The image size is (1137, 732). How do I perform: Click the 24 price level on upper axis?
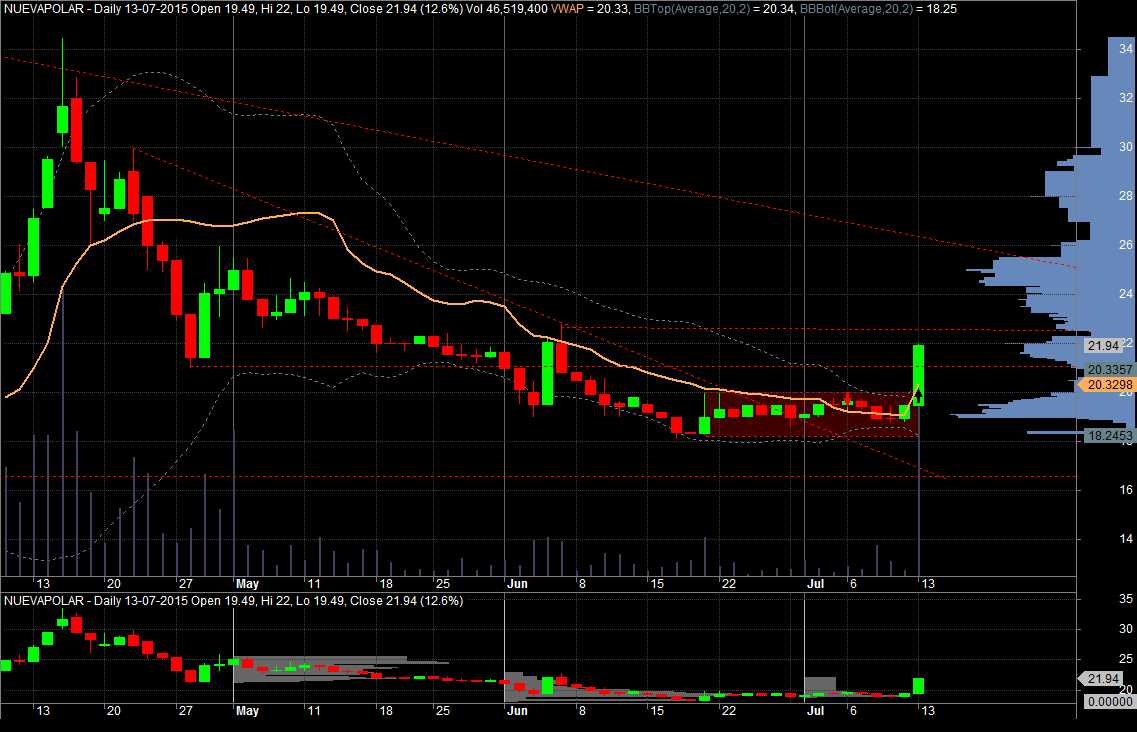pos(1125,293)
